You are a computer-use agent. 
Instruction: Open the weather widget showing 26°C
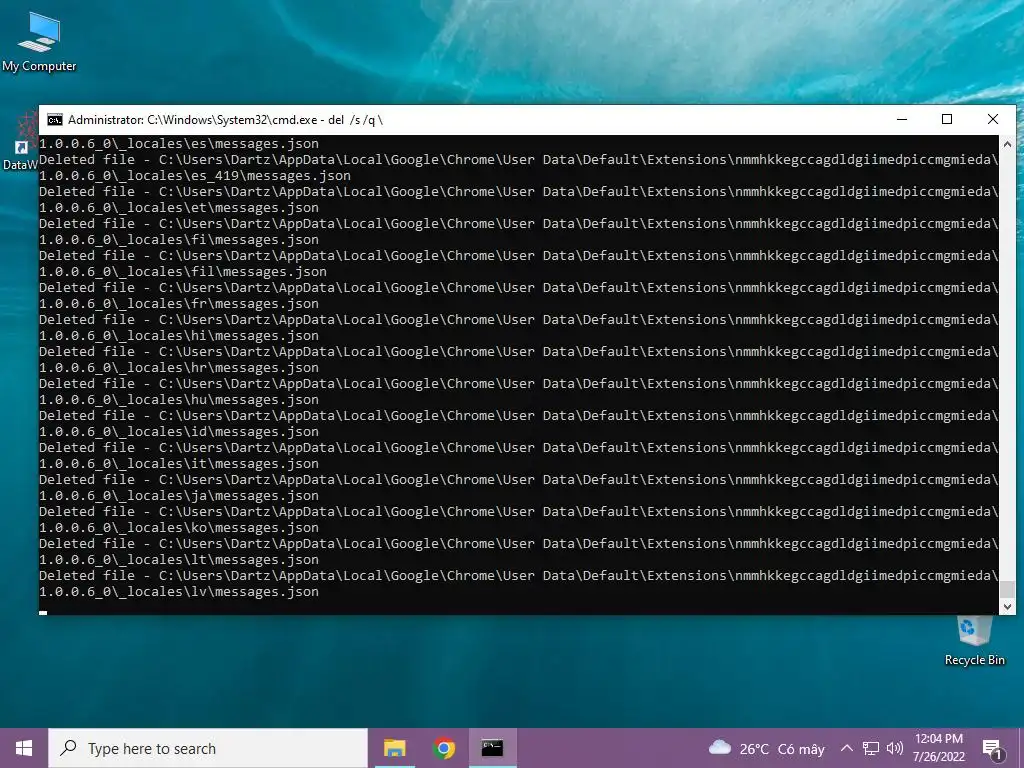coord(767,748)
